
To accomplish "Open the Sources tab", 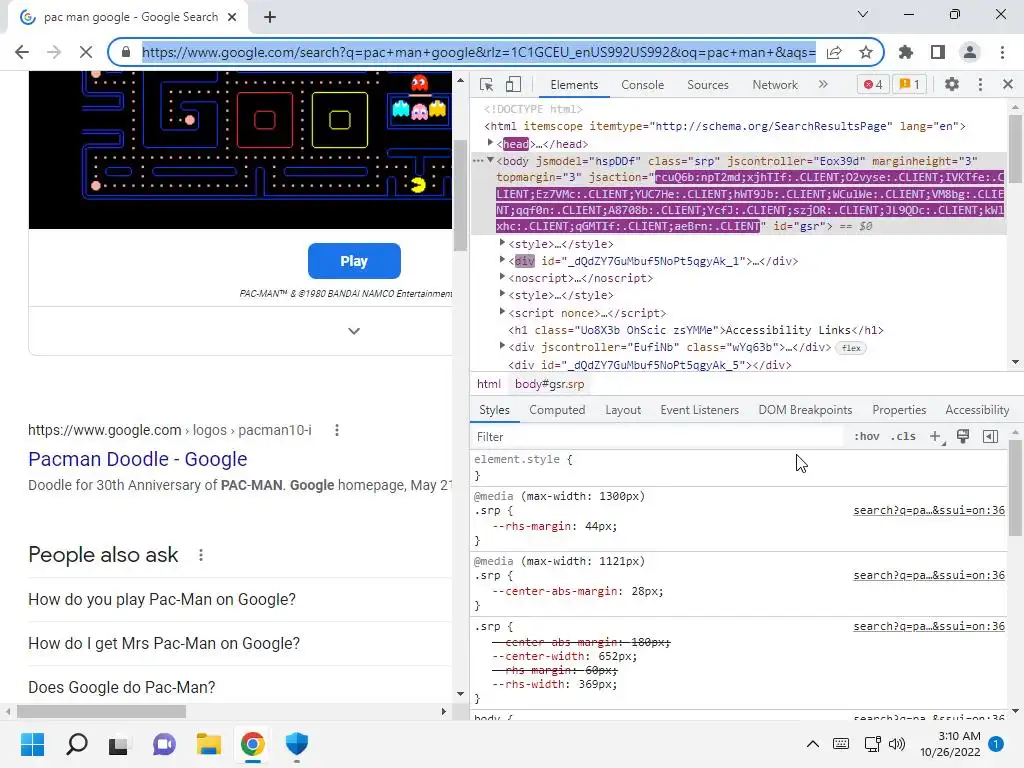I will [x=708, y=85].
